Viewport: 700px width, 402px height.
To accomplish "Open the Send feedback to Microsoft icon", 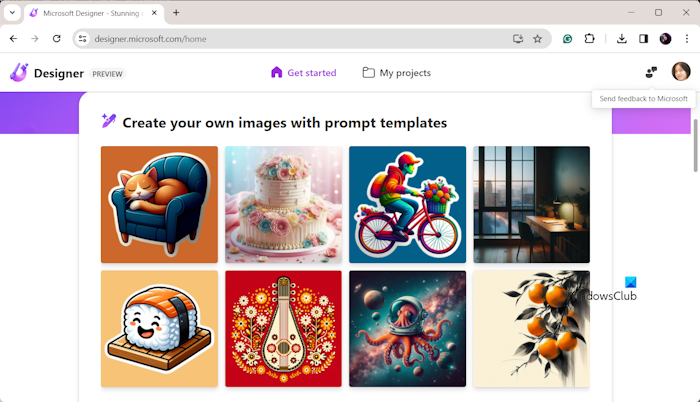I will point(651,72).
